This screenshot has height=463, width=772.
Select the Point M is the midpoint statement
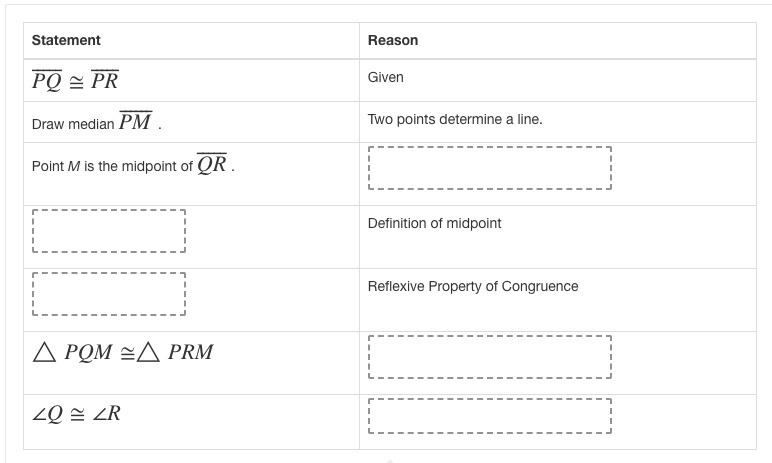(x=133, y=165)
